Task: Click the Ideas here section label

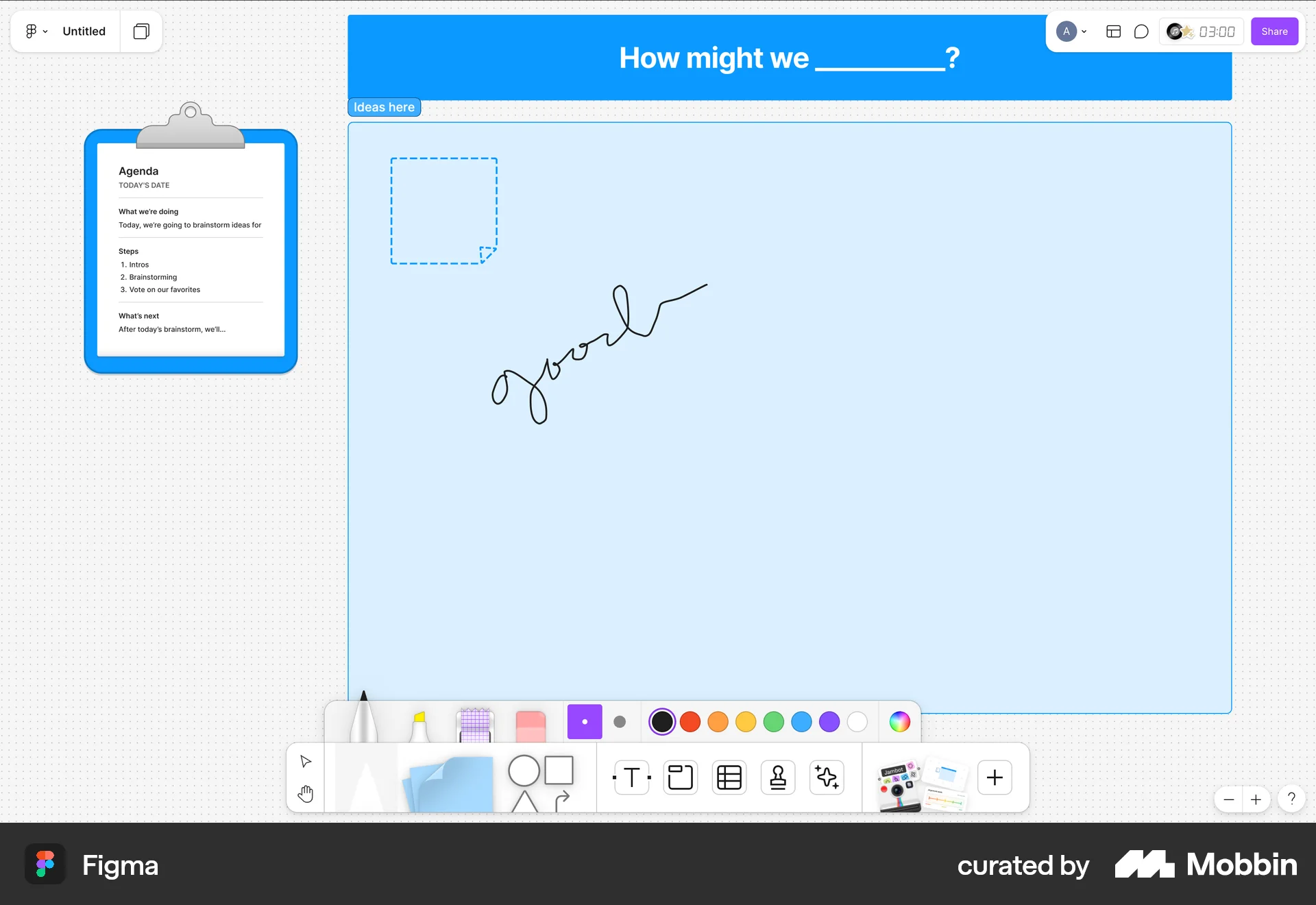Action: (x=384, y=106)
